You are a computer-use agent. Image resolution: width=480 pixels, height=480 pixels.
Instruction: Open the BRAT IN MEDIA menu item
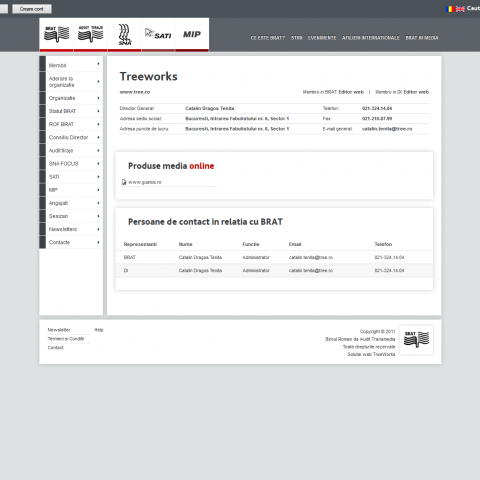[x=422, y=38]
